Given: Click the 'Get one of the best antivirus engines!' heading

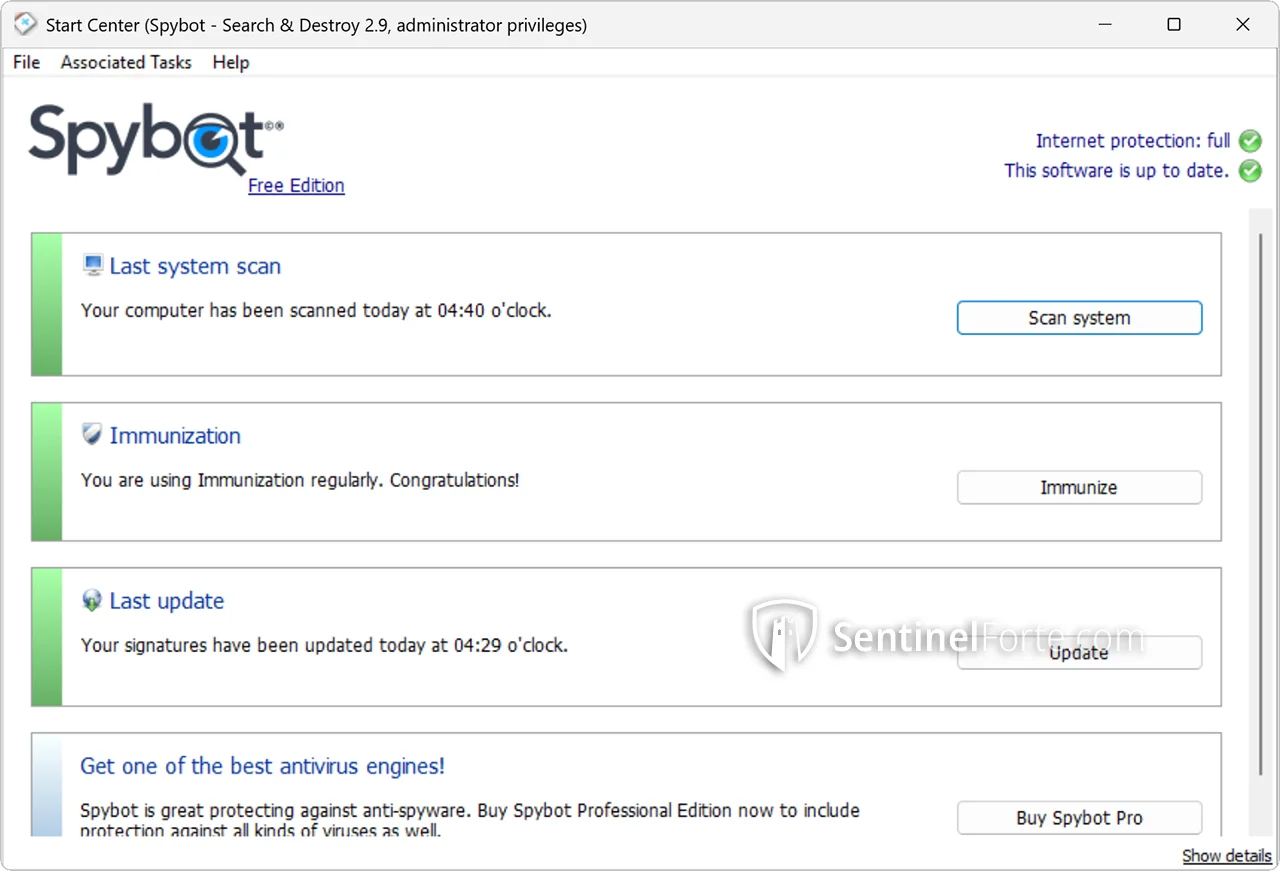Looking at the screenshot, I should (x=262, y=766).
